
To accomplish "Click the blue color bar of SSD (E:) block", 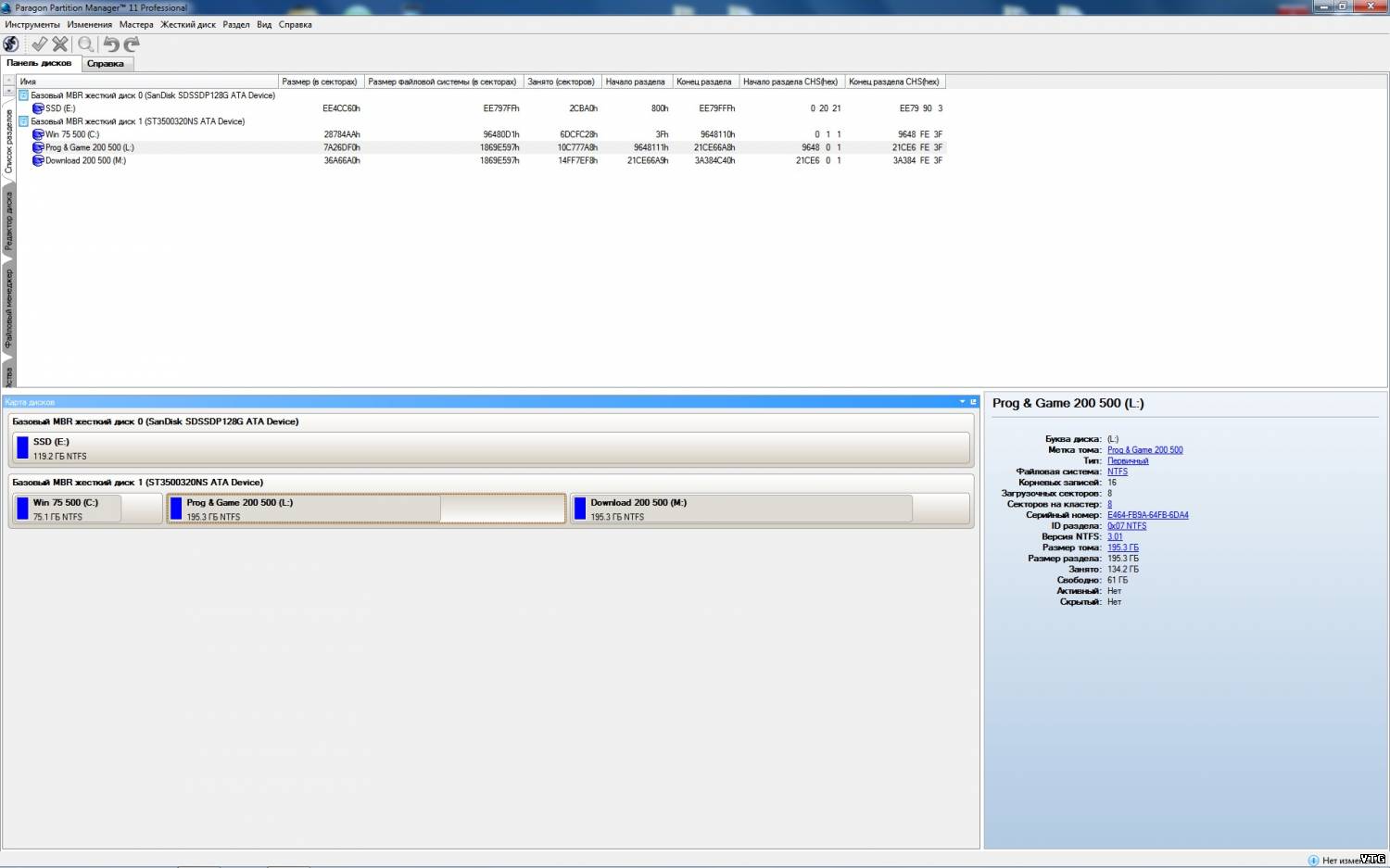I will pos(23,448).
